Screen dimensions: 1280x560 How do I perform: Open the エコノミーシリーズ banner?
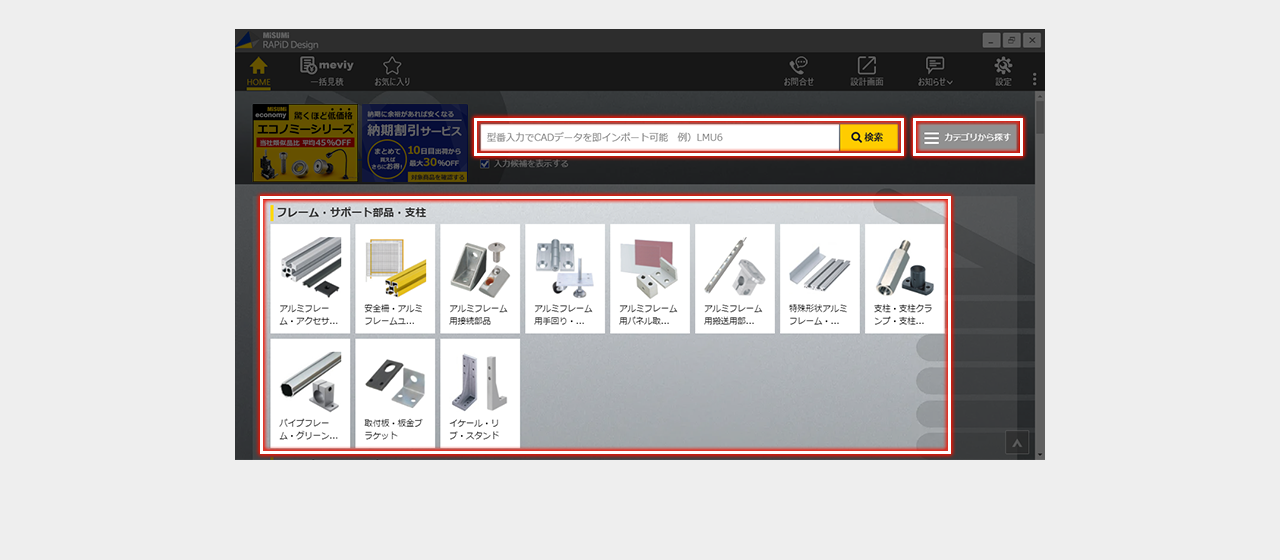click(304, 143)
